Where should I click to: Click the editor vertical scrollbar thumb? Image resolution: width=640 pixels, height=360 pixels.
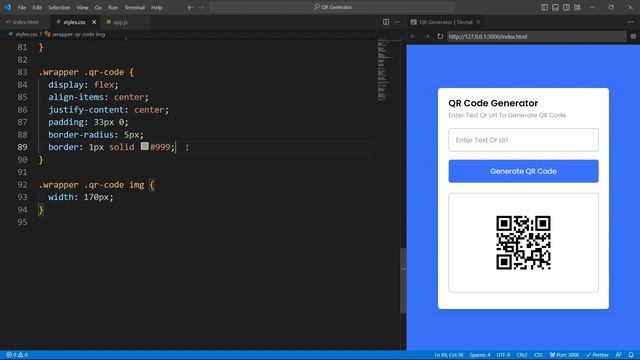click(403, 280)
